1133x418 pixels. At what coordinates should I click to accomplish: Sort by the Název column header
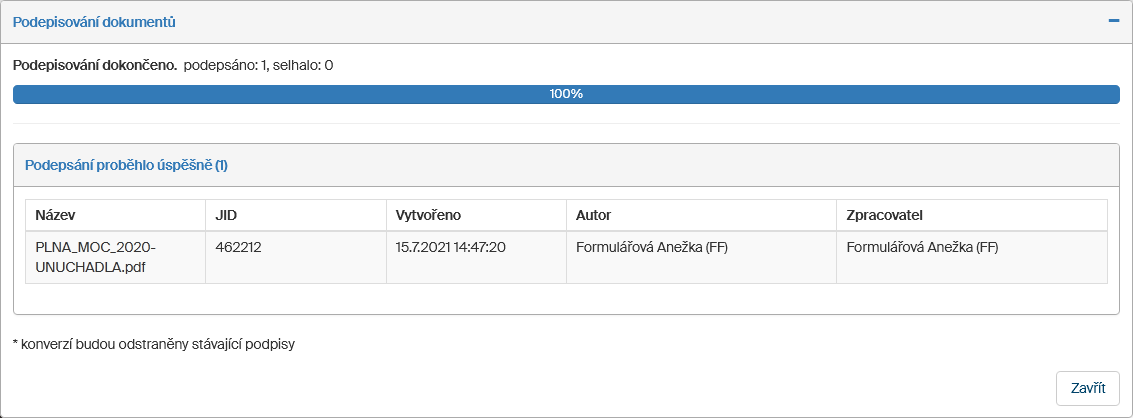56,215
